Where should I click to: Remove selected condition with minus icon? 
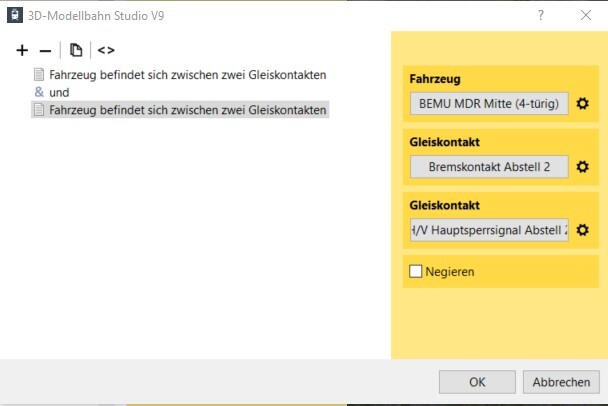click(45, 50)
